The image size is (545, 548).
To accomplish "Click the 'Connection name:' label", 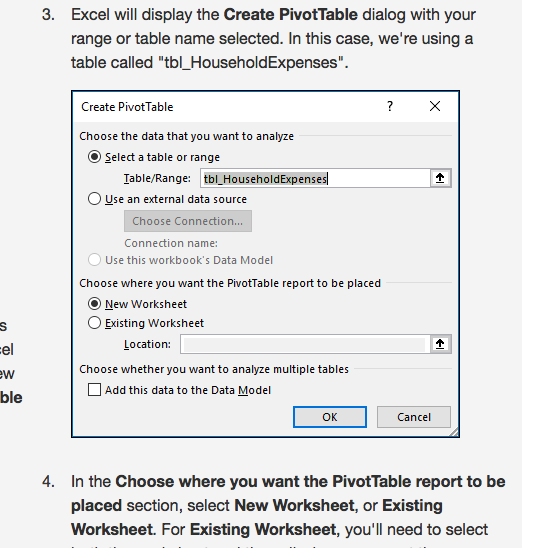I will pos(171,243).
